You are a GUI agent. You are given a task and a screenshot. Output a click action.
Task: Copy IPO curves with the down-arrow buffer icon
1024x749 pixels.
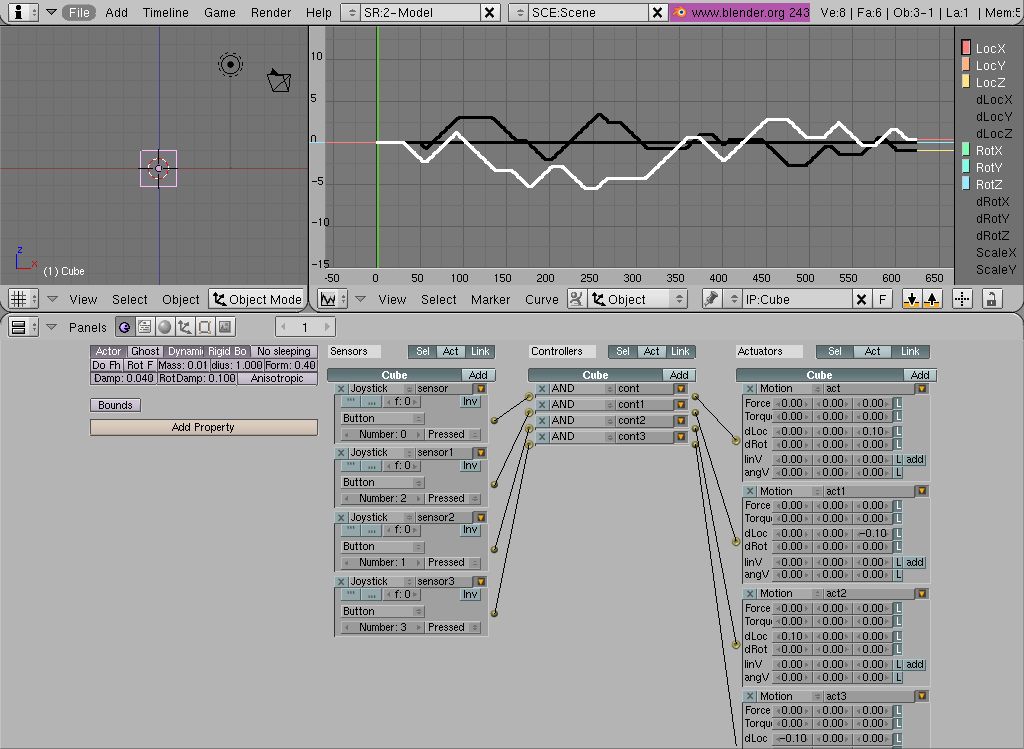click(911, 299)
